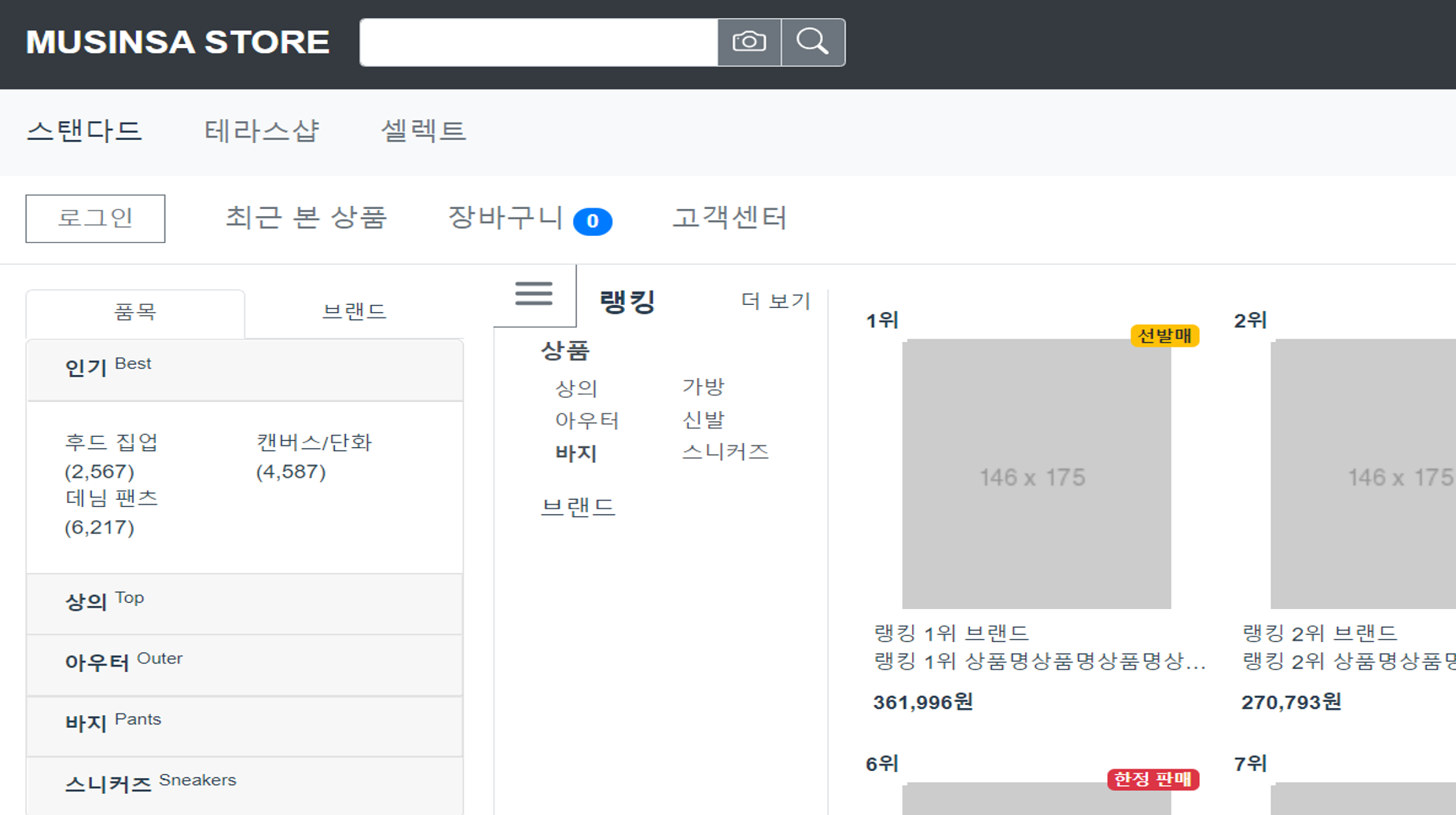The image size is (1456, 815).
Task: Expand the 아우터 Outer section
Action: (245, 665)
